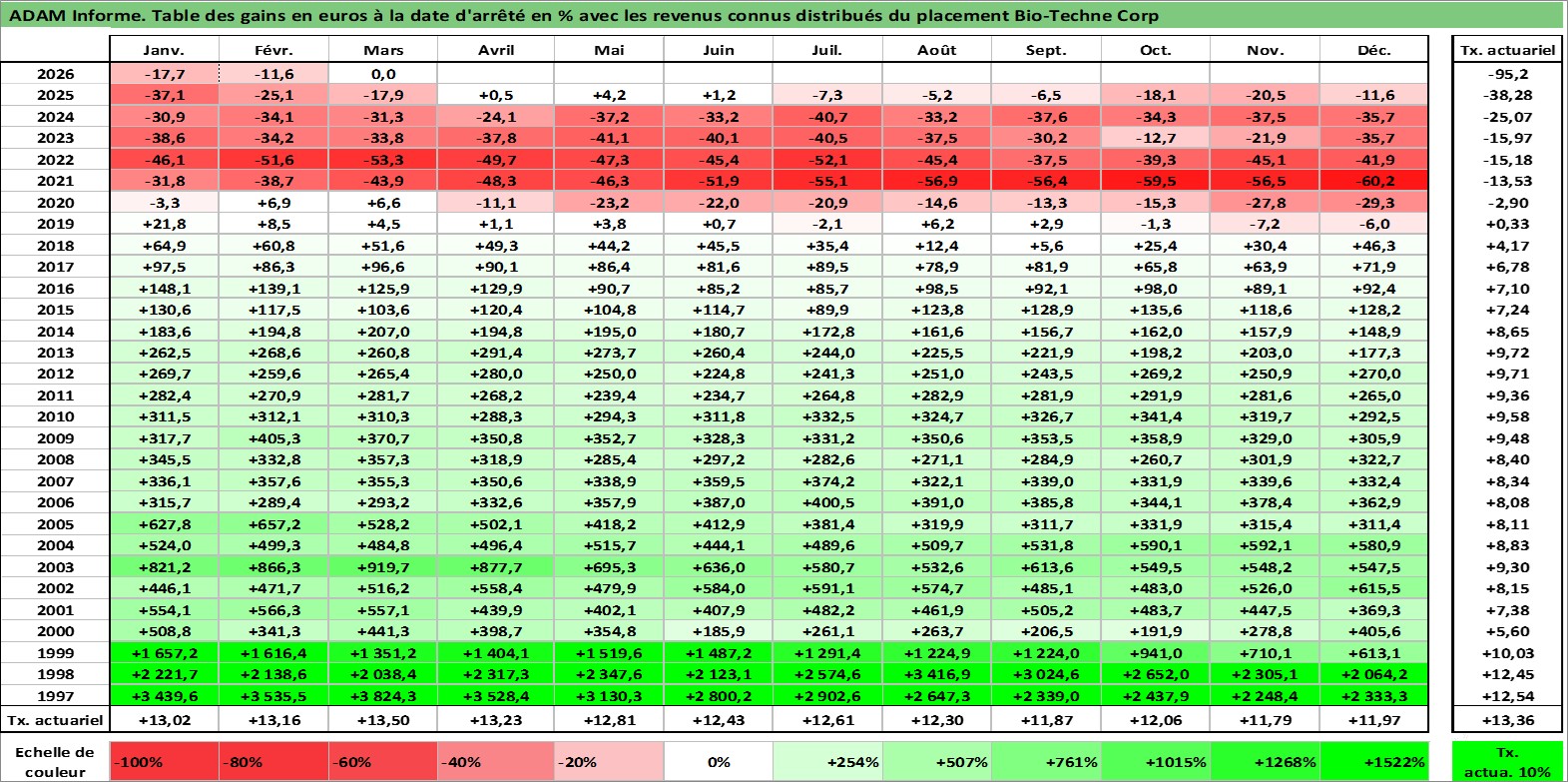Select the +507% color scale swatch
Viewport: 1568px width, 782px height.
(936, 761)
